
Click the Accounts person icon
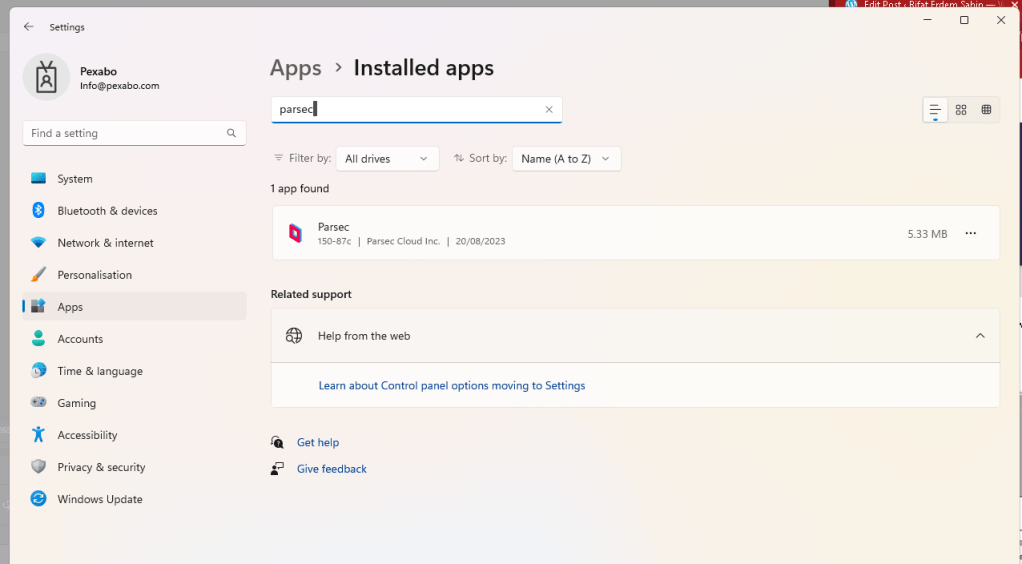pyautogui.click(x=38, y=338)
